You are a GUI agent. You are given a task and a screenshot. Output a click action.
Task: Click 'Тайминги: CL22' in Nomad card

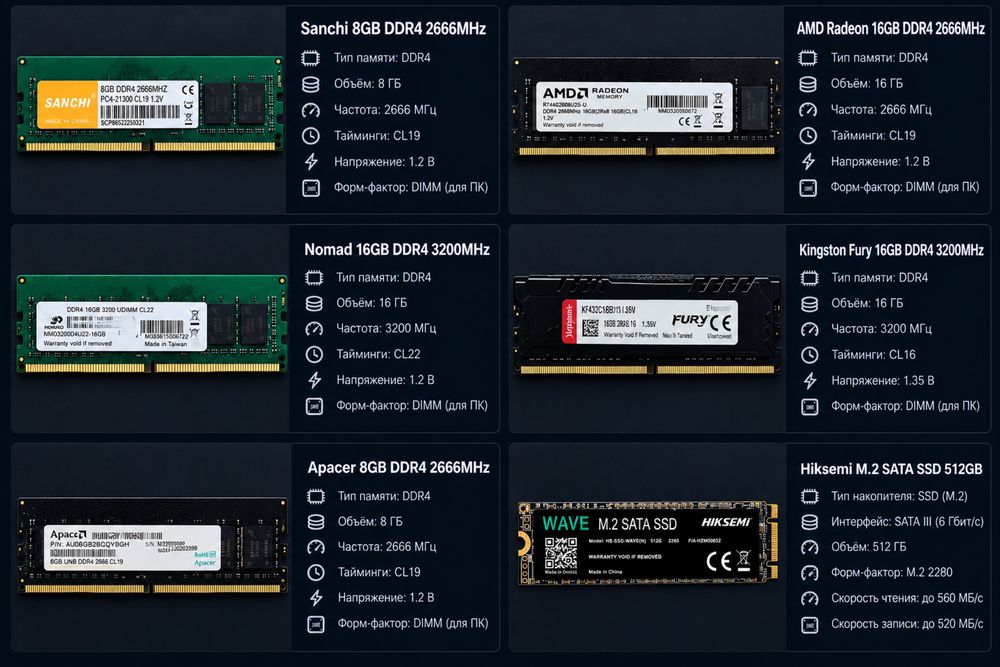pyautogui.click(x=378, y=355)
